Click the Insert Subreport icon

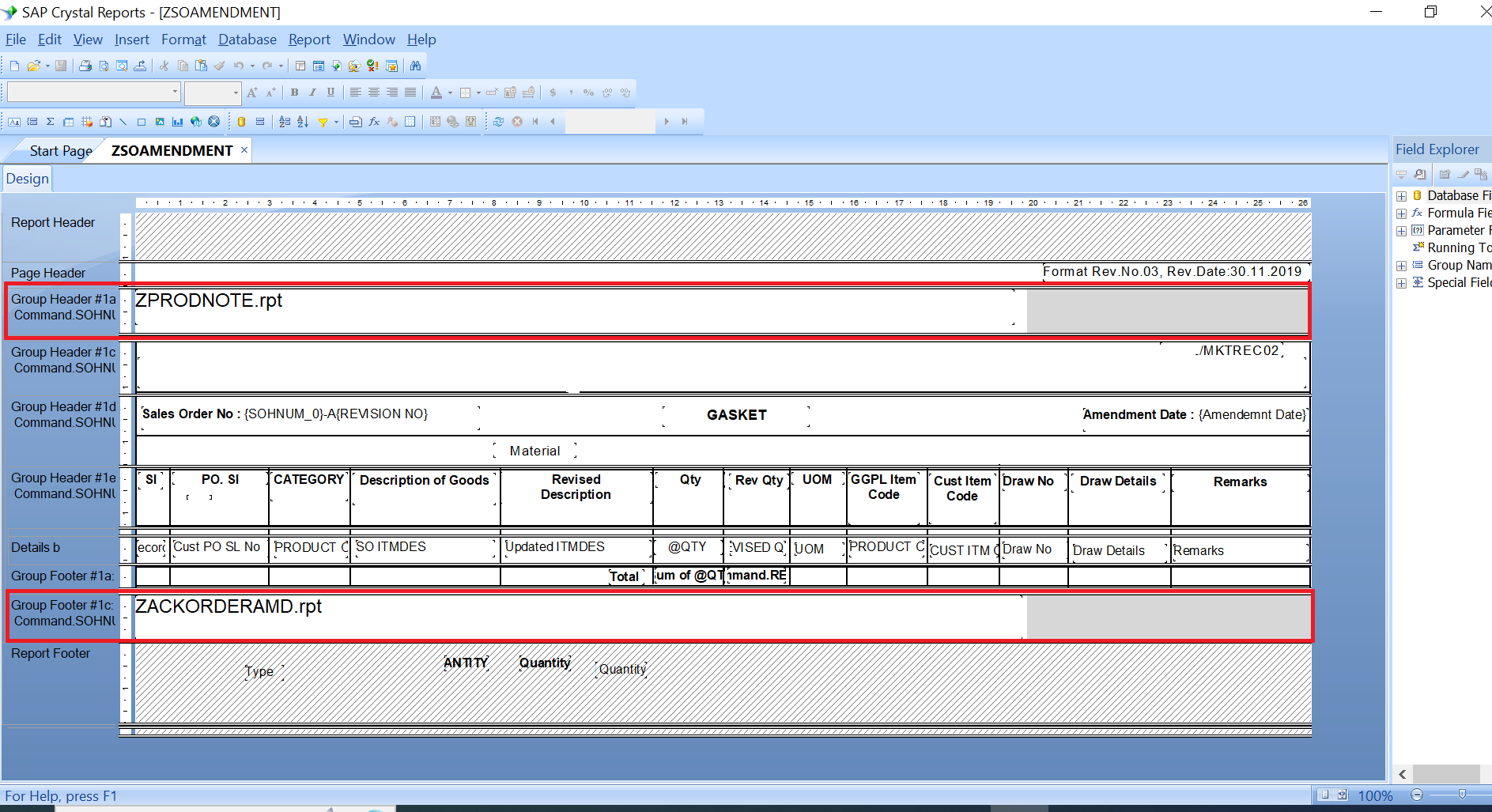point(105,122)
